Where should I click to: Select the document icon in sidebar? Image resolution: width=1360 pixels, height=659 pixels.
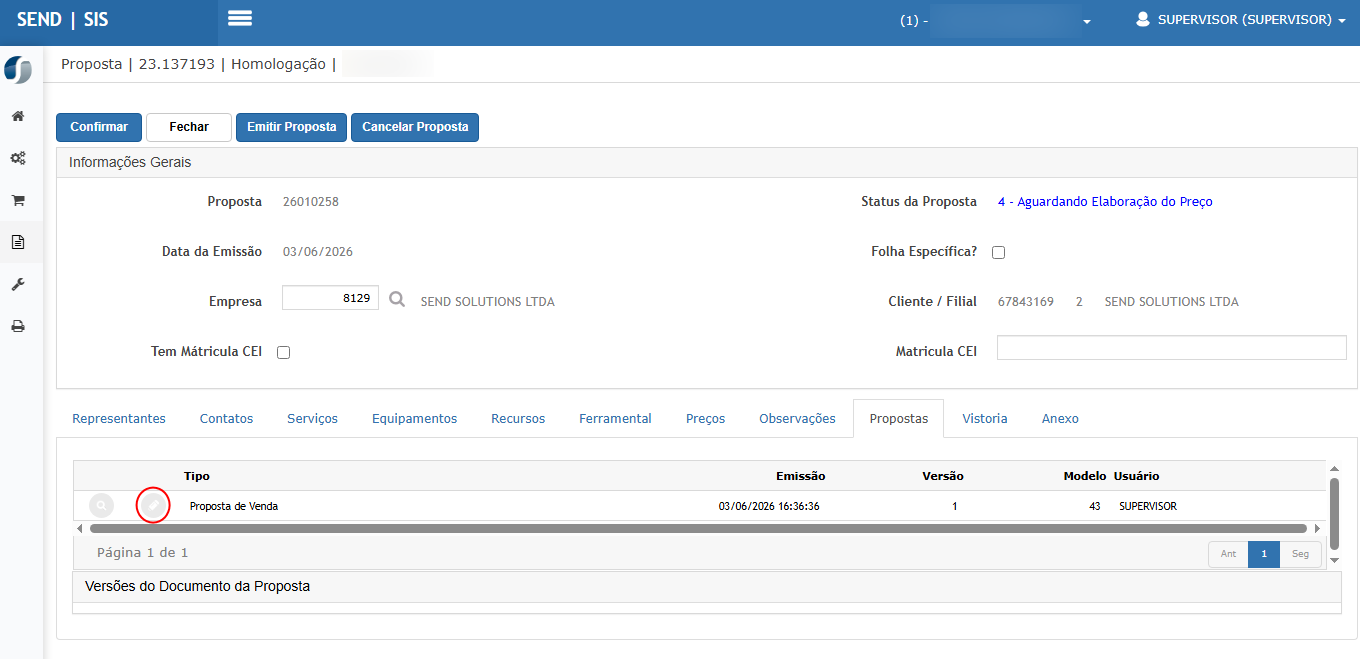click(18, 242)
